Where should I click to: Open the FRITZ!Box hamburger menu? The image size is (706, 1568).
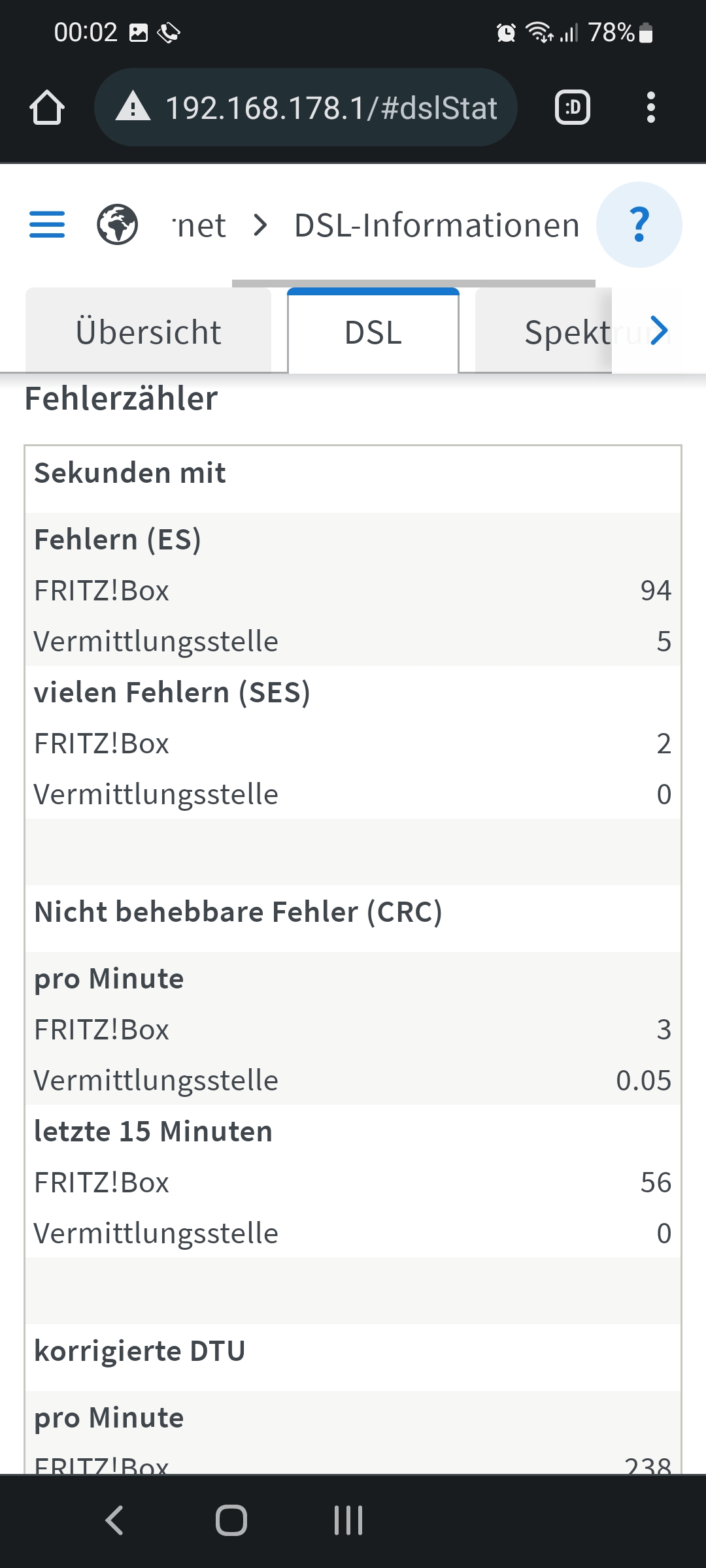[x=47, y=225]
